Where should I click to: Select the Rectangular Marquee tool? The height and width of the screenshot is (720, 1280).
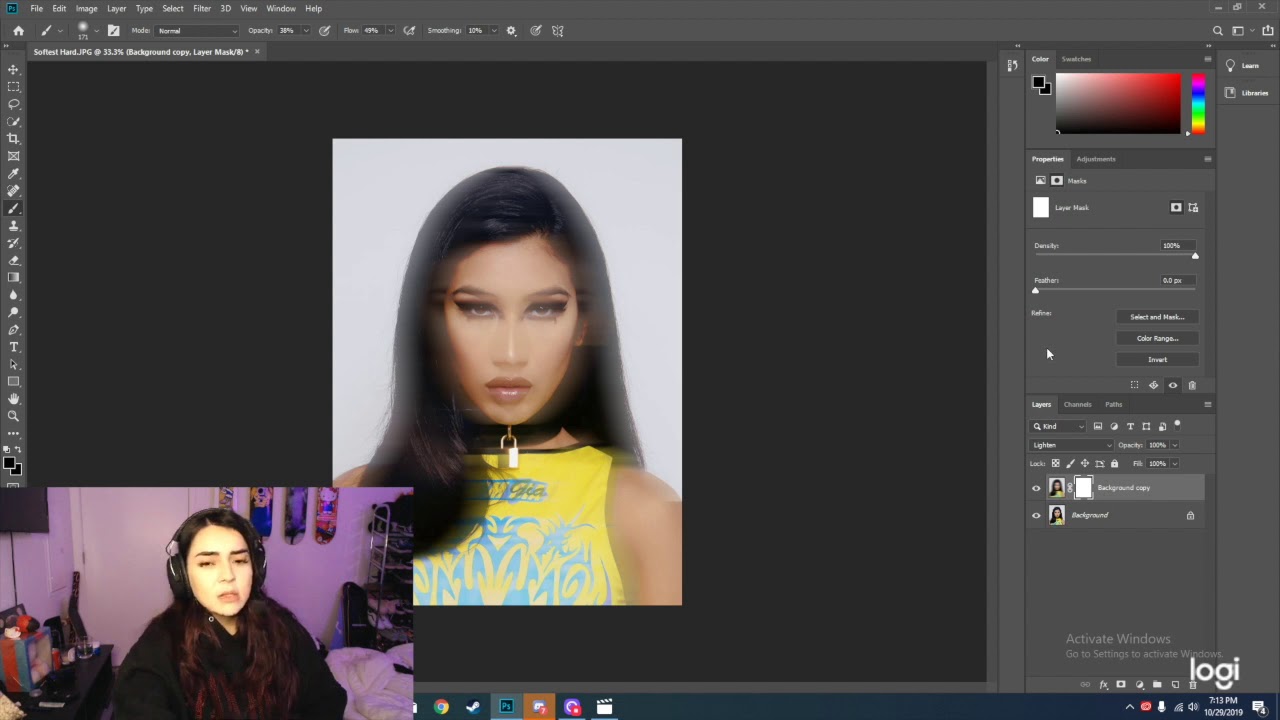click(x=14, y=87)
